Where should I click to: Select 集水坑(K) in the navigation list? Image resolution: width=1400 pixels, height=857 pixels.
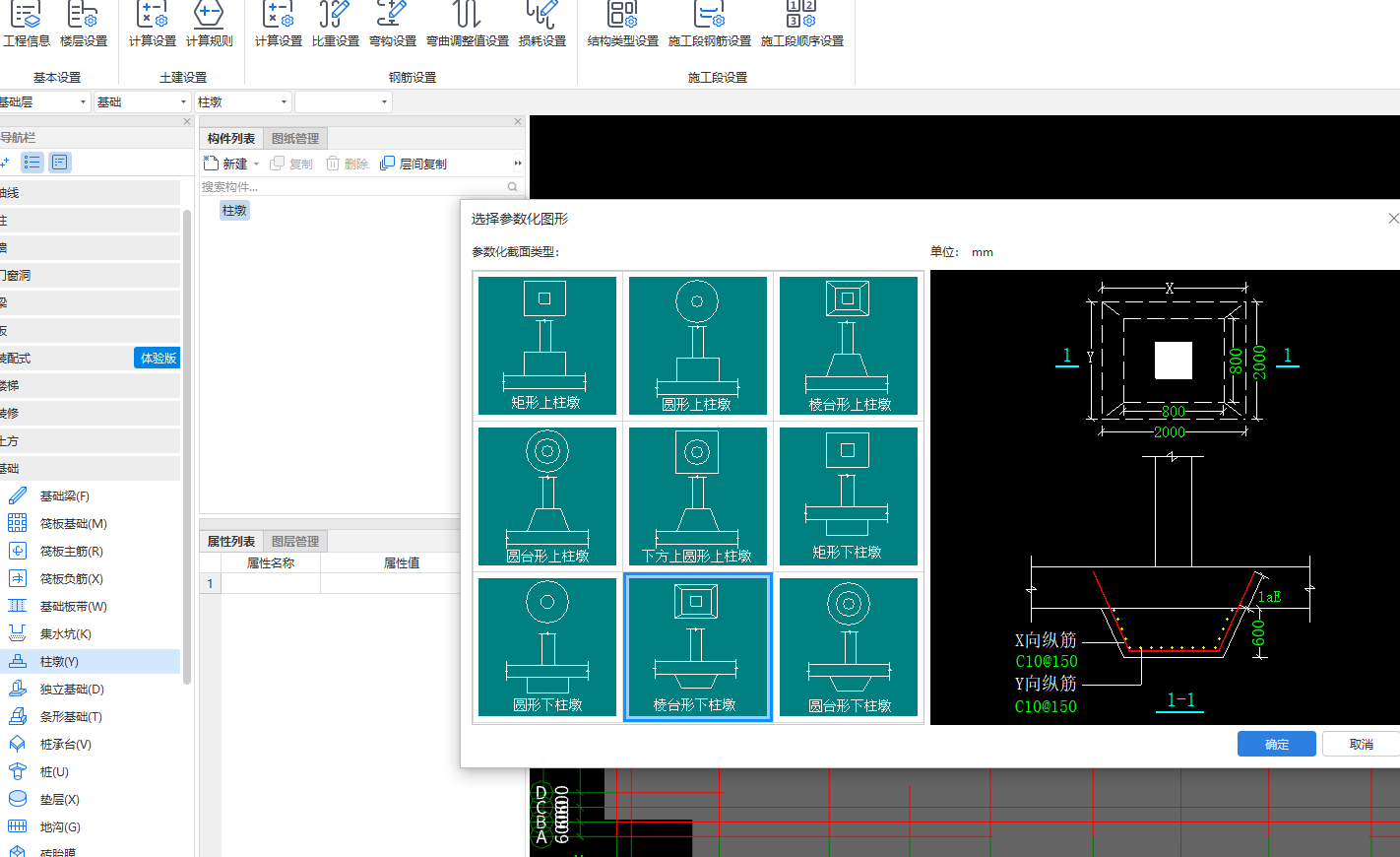click(65, 634)
